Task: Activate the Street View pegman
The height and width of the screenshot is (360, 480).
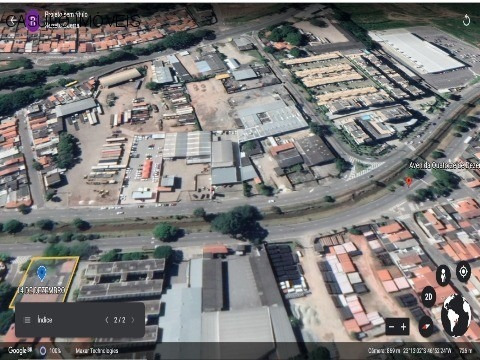Action: tap(443, 275)
